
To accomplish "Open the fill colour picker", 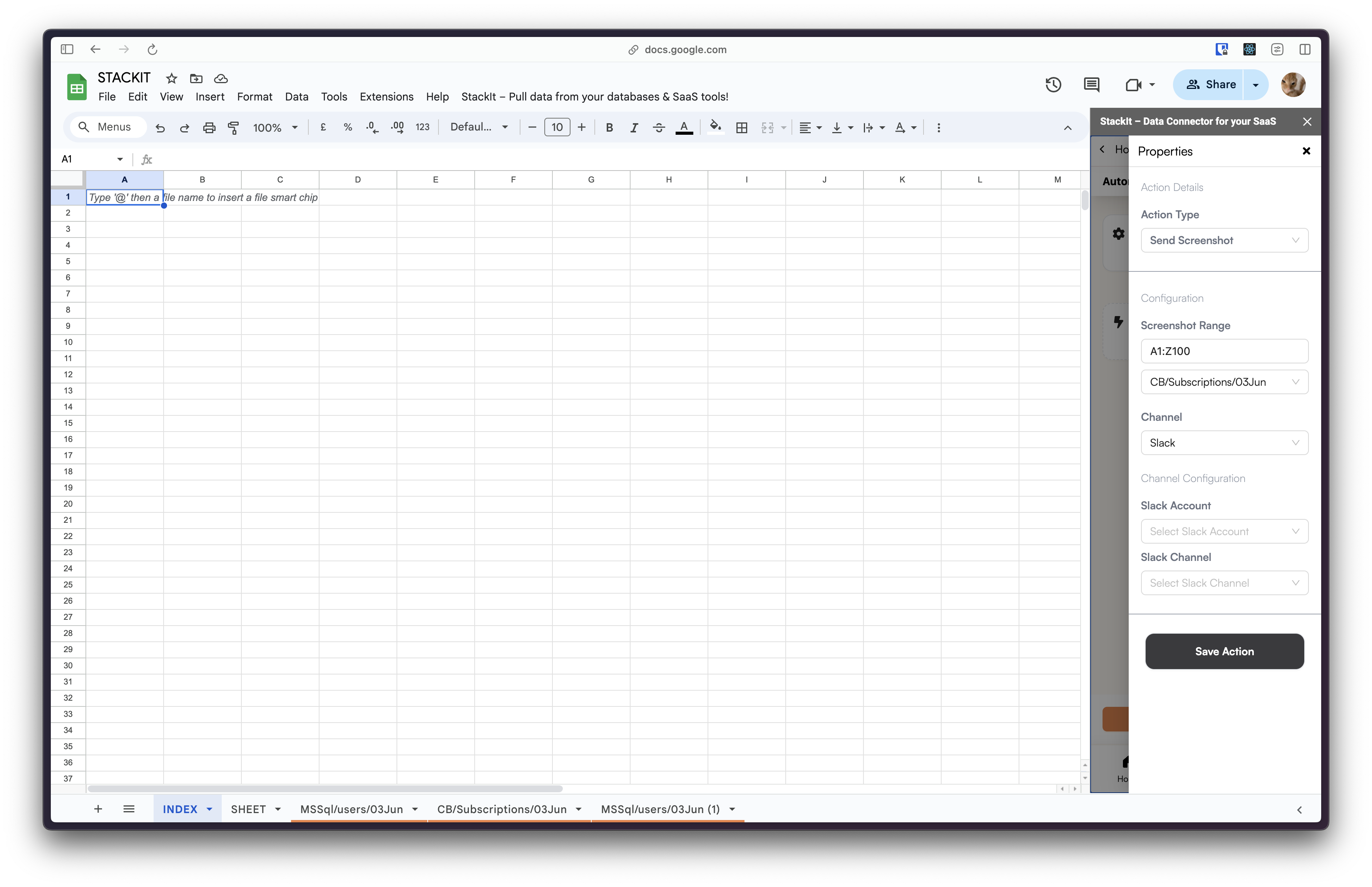I will 715,127.
